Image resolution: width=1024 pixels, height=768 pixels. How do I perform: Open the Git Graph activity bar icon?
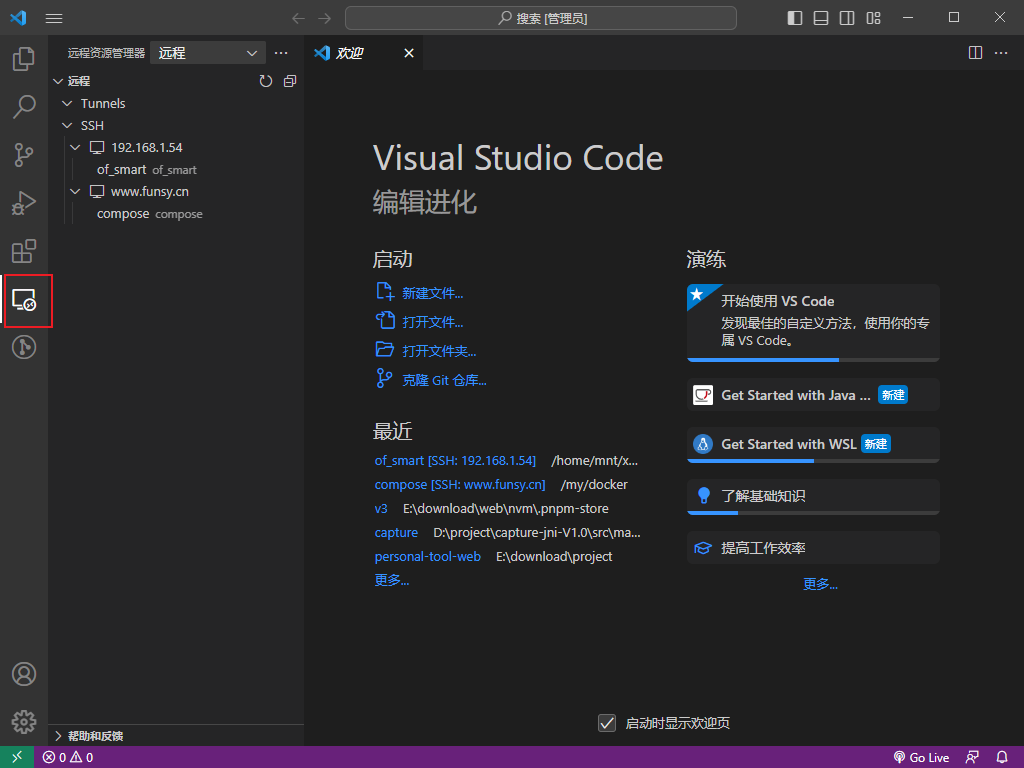[x=24, y=347]
